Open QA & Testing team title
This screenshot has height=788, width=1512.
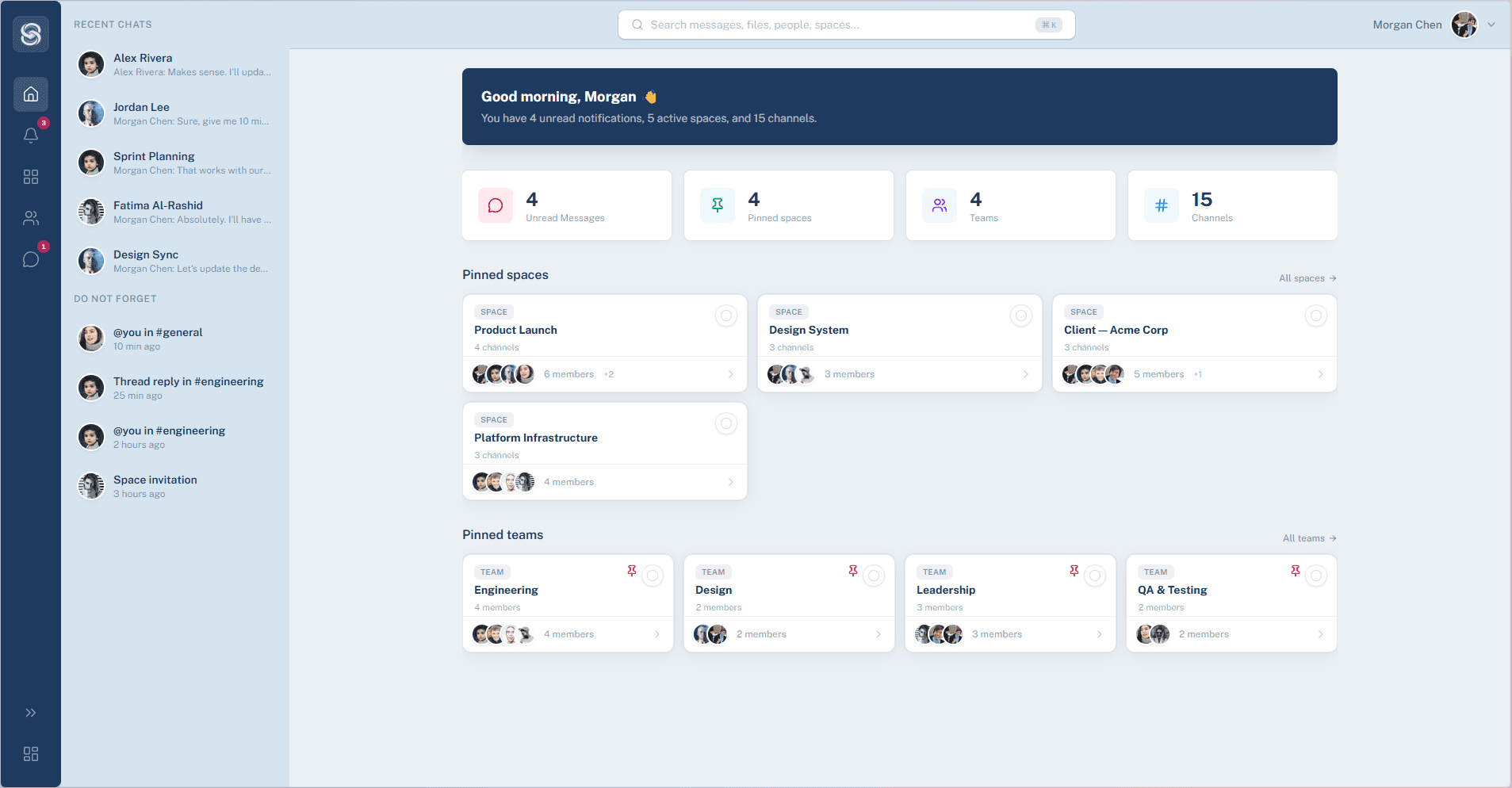(1173, 590)
